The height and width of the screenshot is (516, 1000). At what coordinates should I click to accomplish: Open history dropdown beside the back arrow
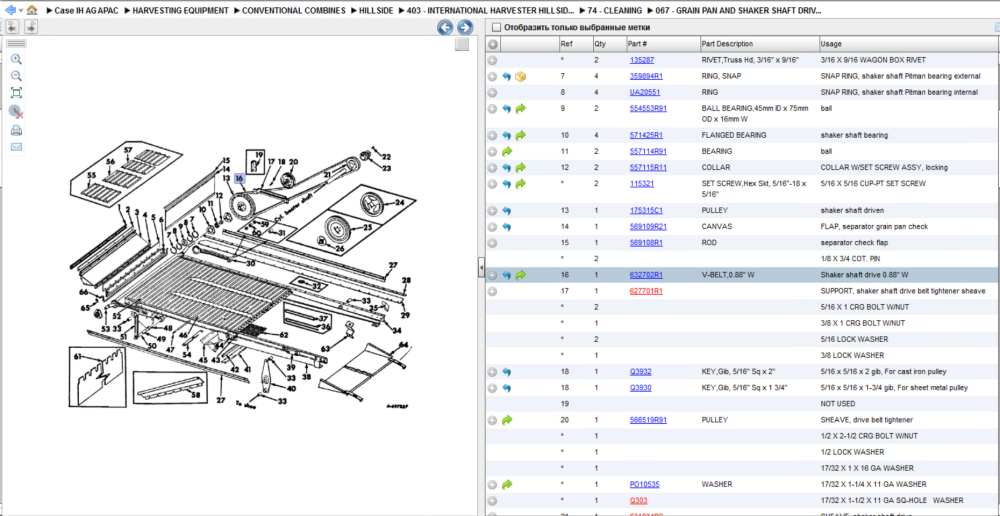pyautogui.click(x=21, y=11)
